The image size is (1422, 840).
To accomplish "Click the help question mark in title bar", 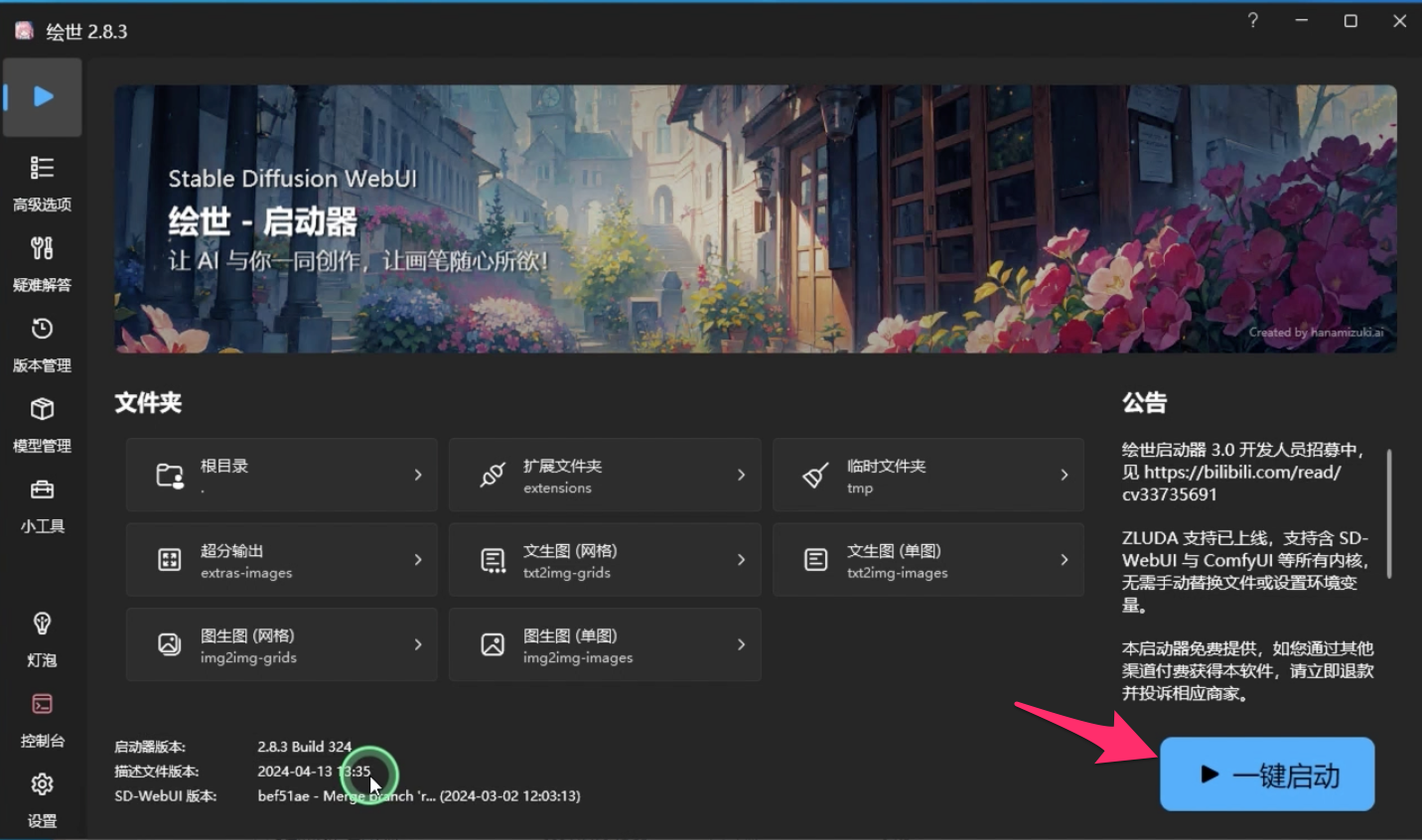I will coord(1253,21).
